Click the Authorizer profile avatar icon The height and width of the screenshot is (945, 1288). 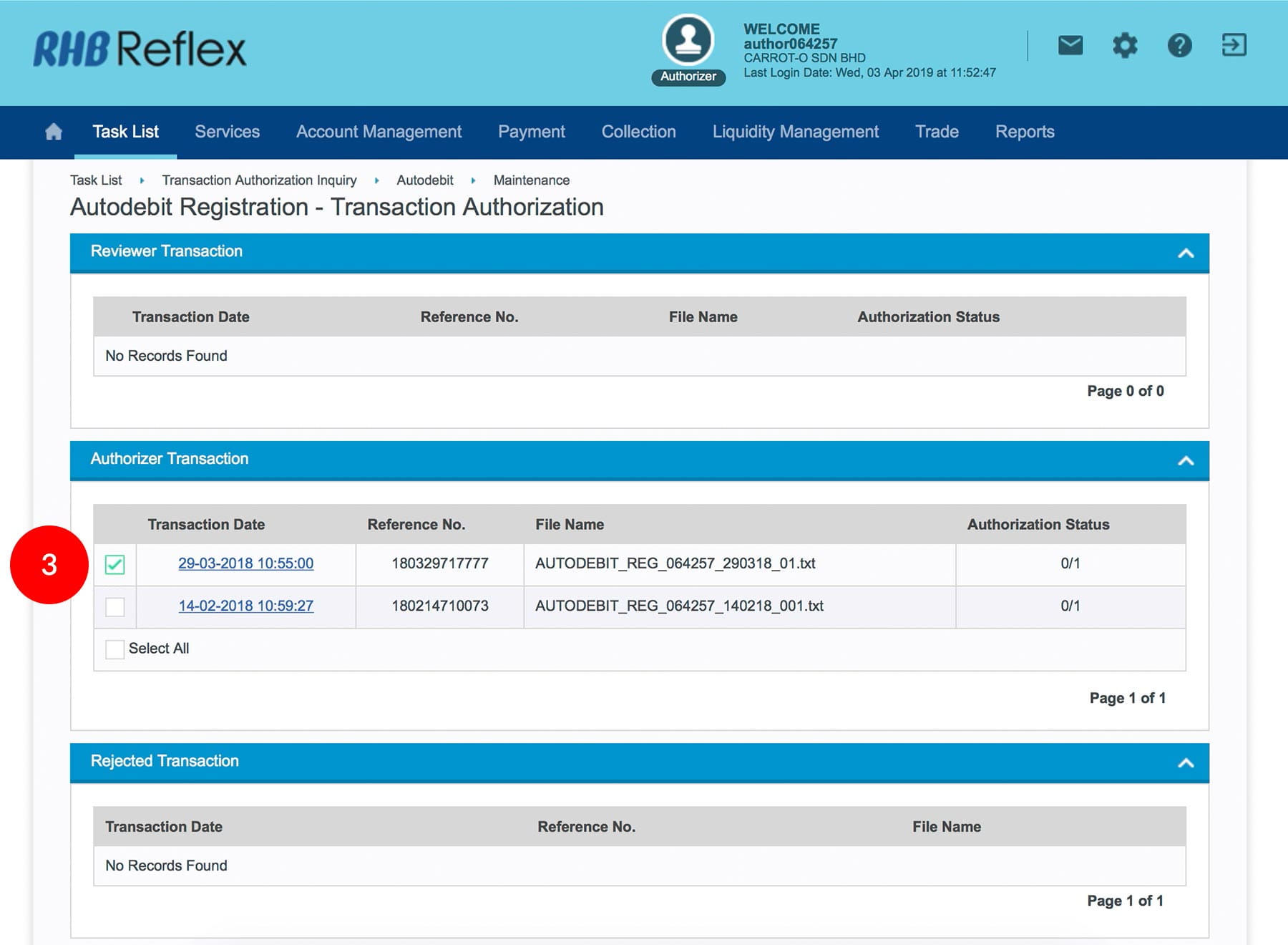pos(688,40)
